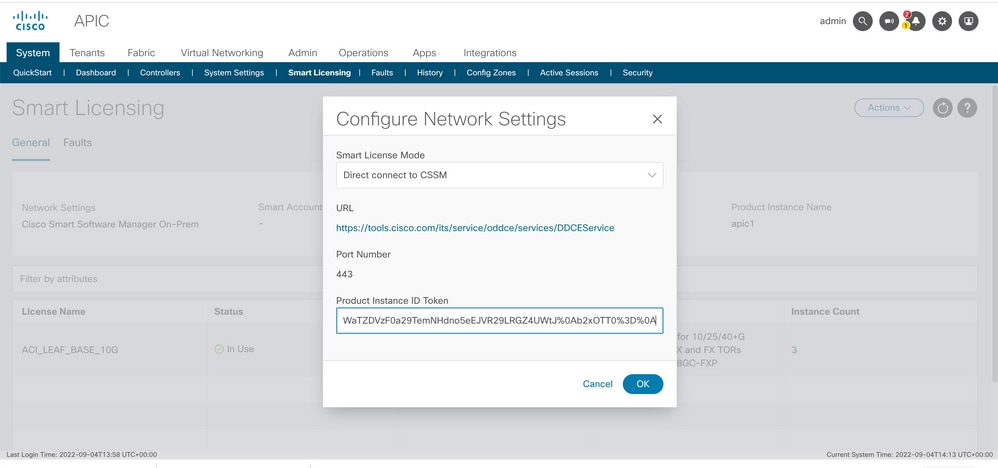Open the alerts bell icon
The height and width of the screenshot is (468, 998).
point(915,21)
